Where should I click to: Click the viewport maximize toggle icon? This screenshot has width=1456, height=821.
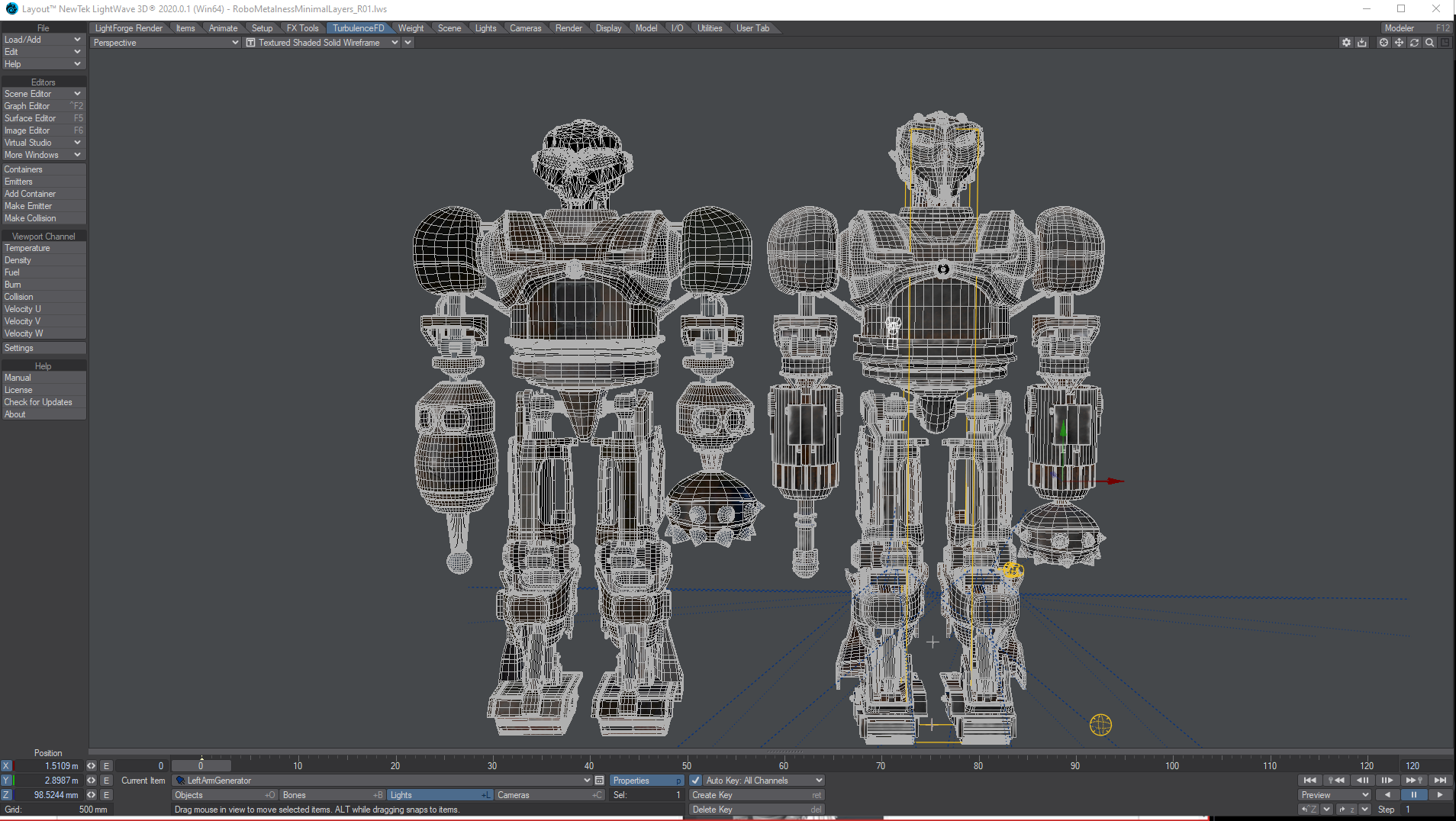1445,43
